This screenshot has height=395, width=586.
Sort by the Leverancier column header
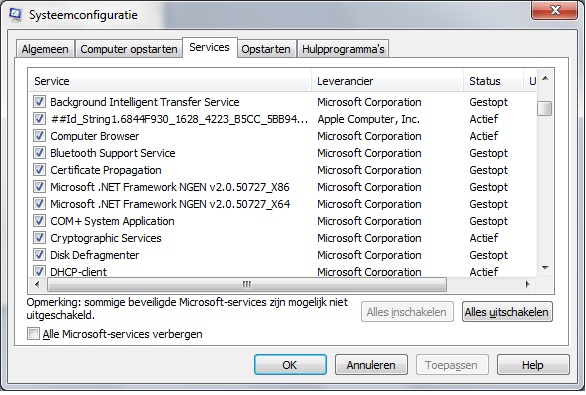click(x=388, y=81)
